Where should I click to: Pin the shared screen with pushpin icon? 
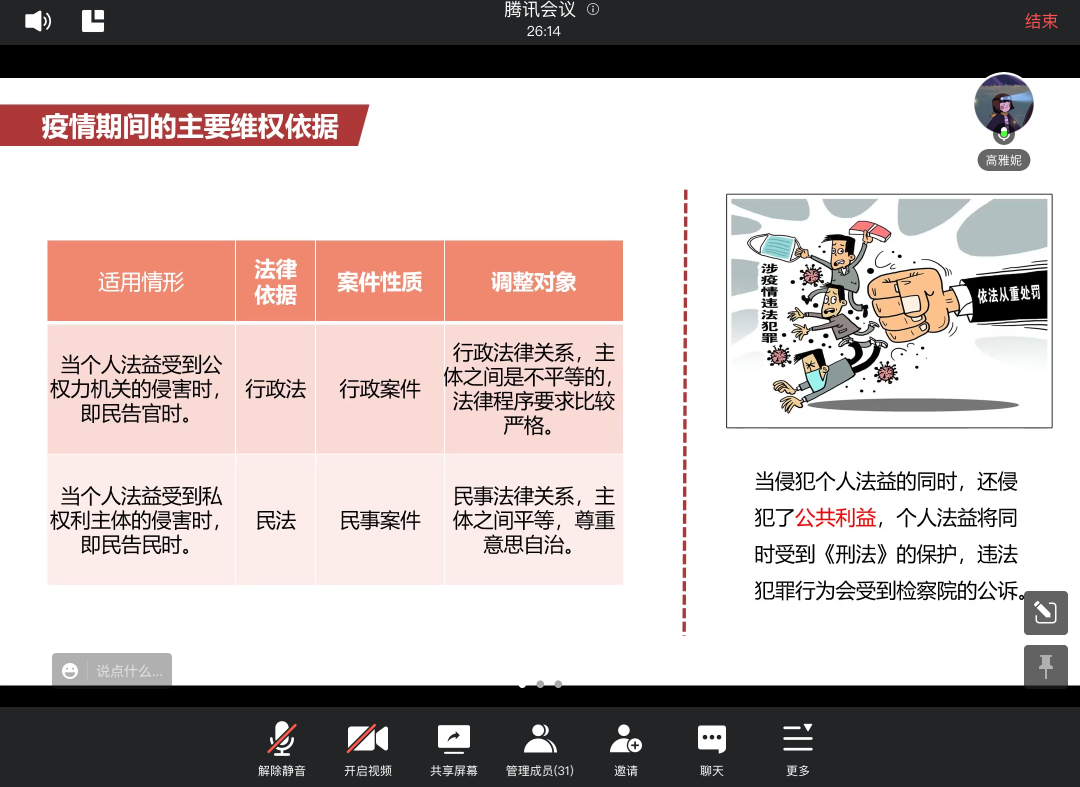(x=1045, y=666)
